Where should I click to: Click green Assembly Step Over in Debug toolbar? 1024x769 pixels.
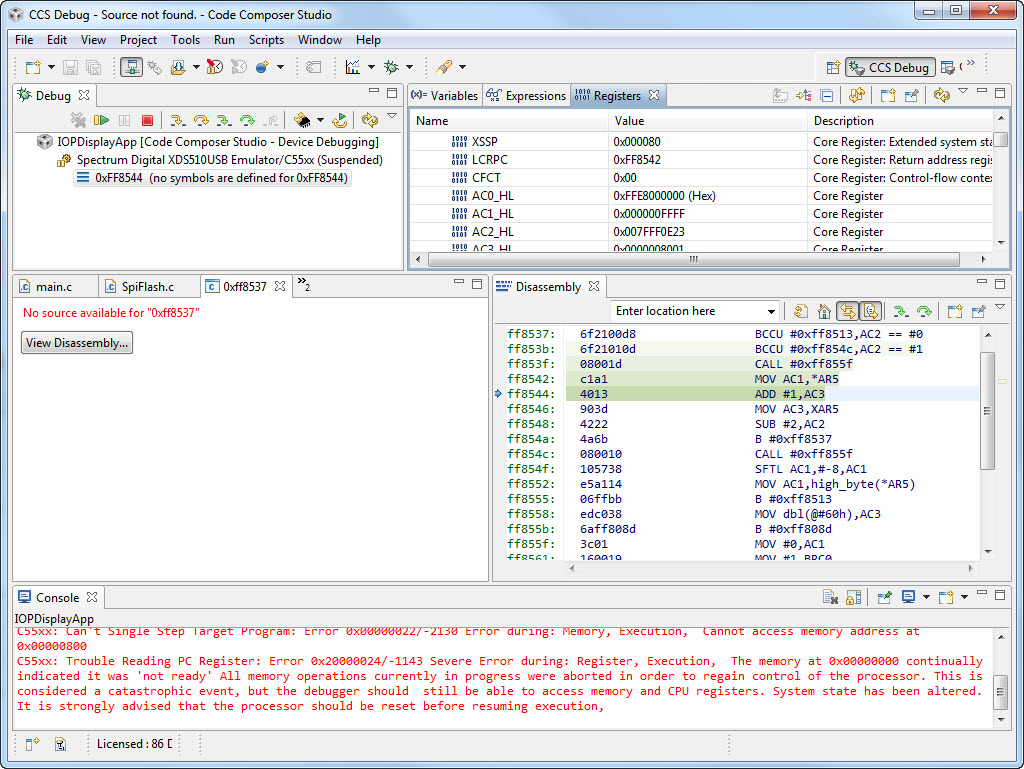point(248,120)
